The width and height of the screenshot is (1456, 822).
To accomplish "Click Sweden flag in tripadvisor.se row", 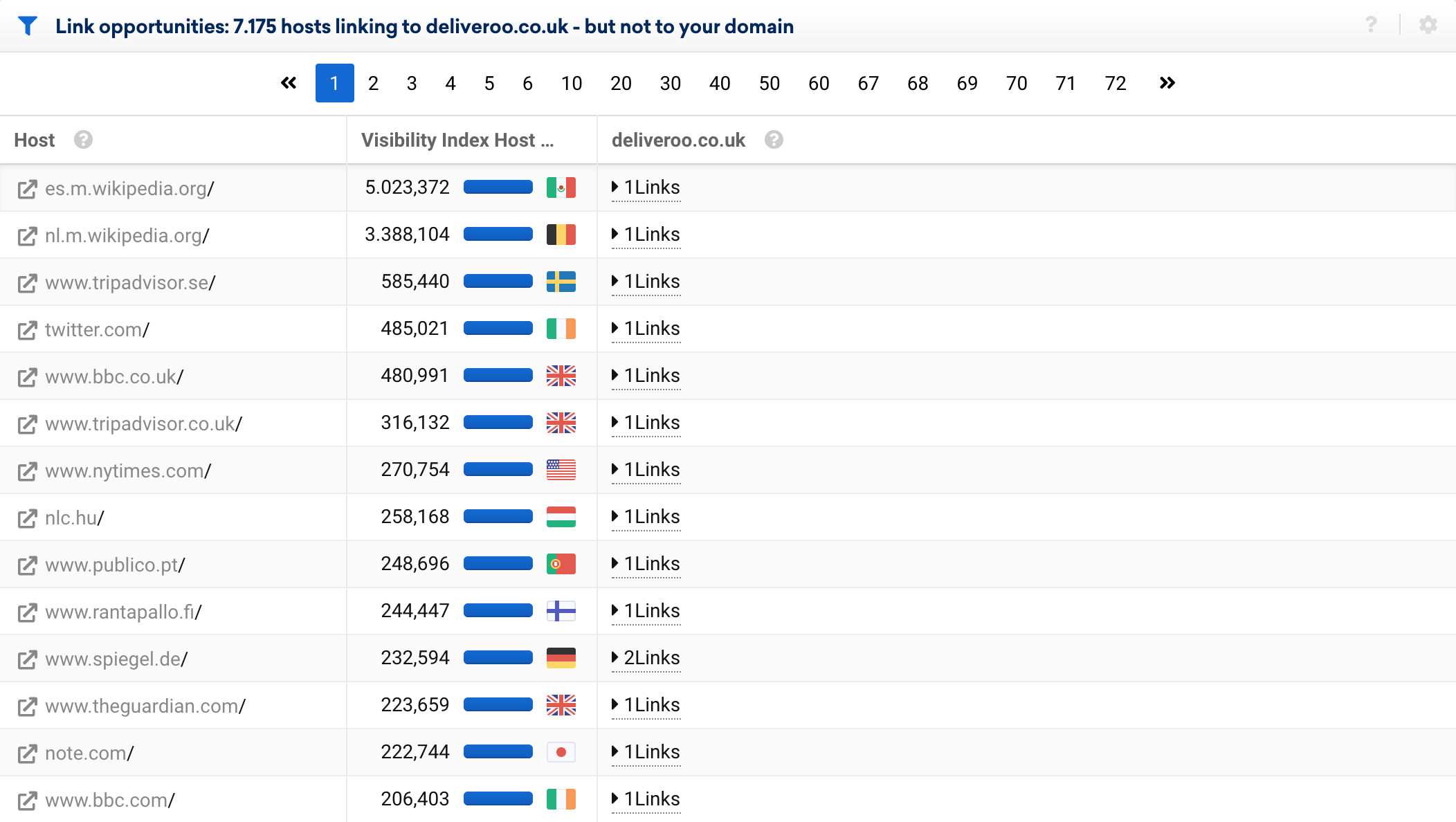I will pos(561,282).
